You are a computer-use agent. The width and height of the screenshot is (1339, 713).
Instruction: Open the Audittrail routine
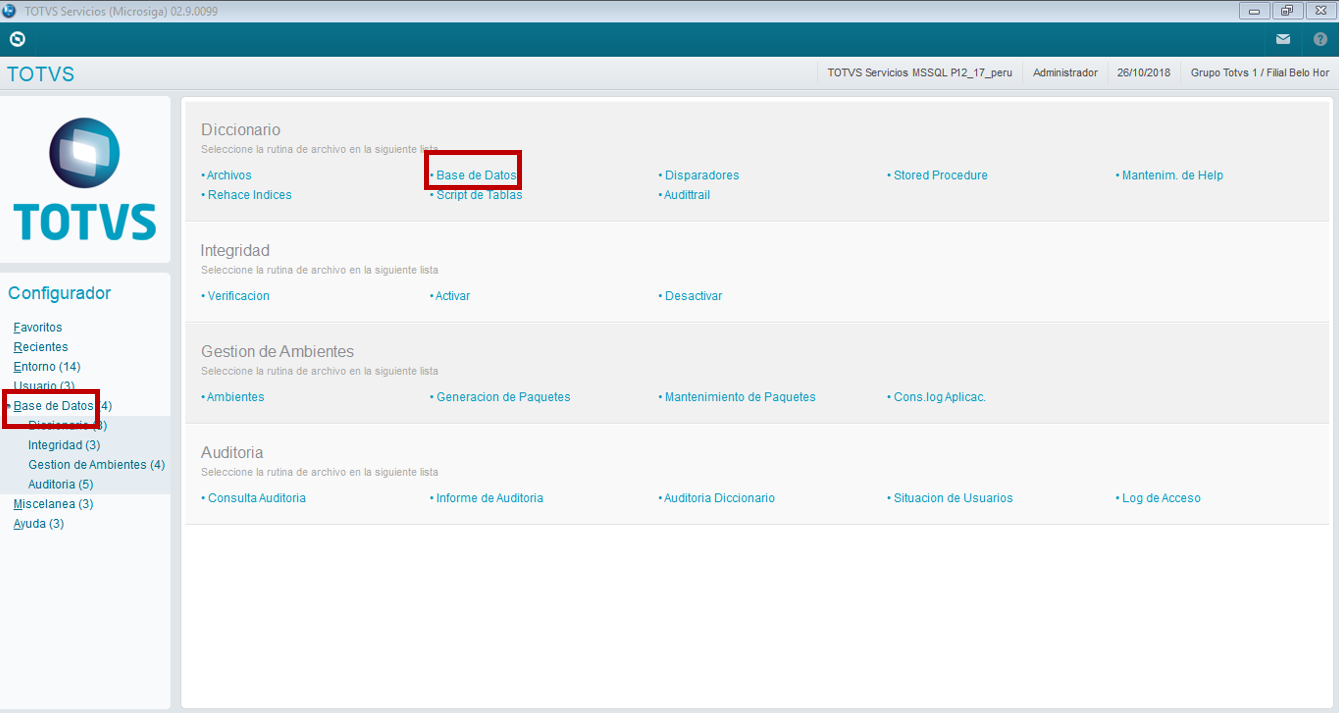(x=687, y=195)
